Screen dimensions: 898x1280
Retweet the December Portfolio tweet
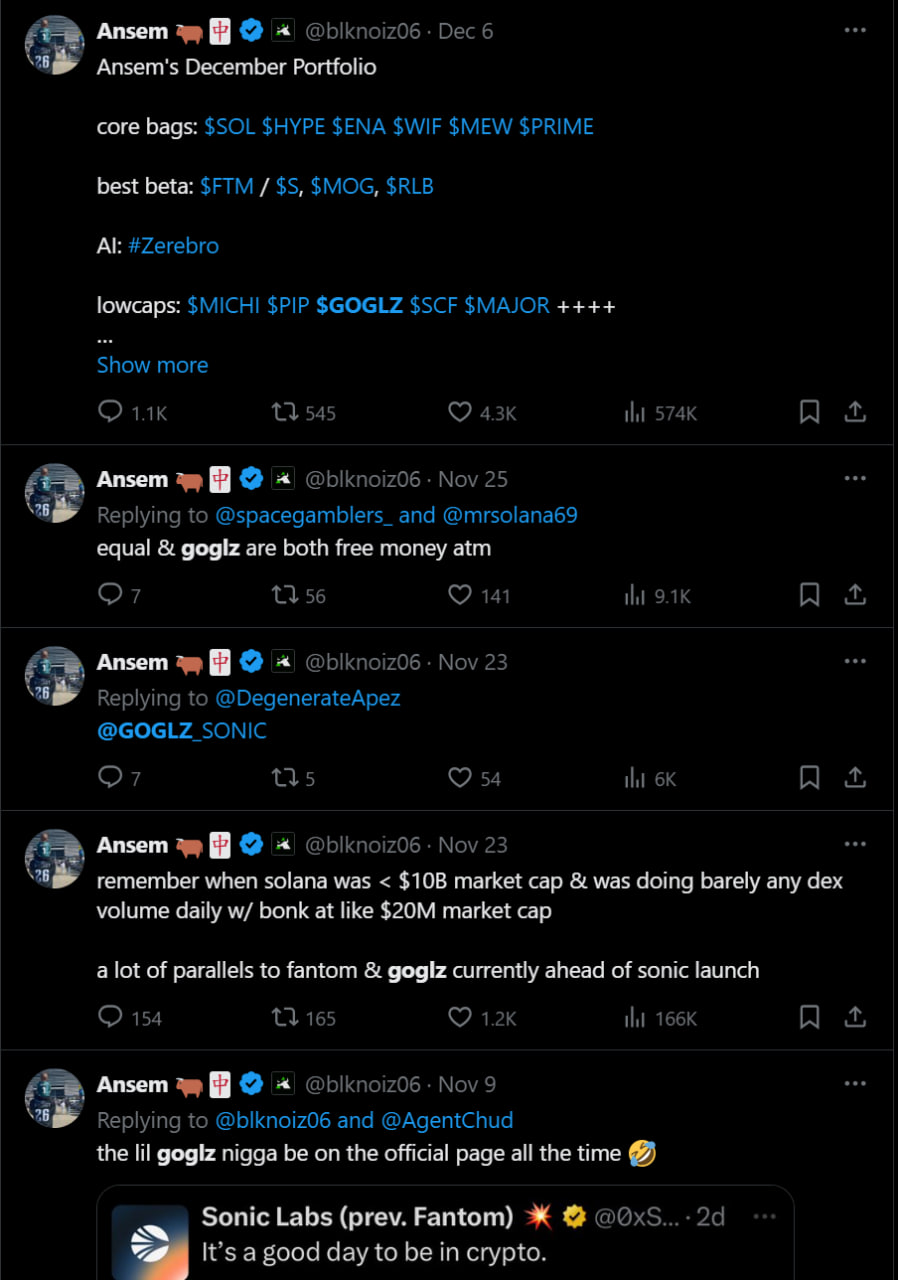286,412
